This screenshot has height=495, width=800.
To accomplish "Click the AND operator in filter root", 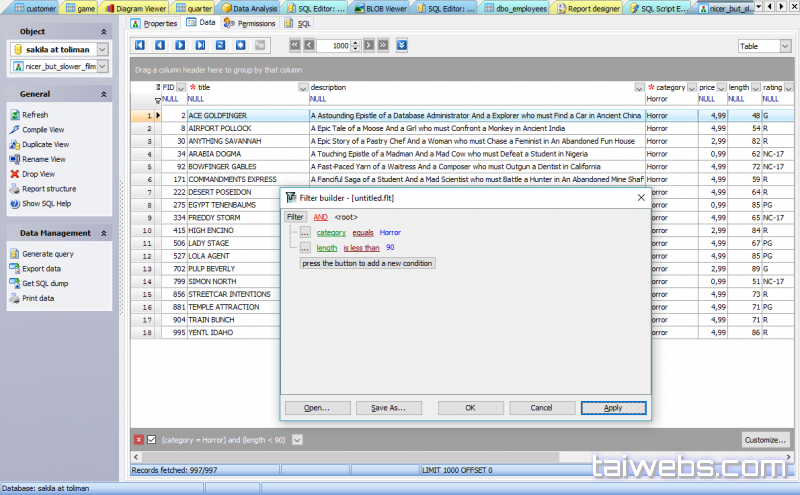I will (x=320, y=217).
